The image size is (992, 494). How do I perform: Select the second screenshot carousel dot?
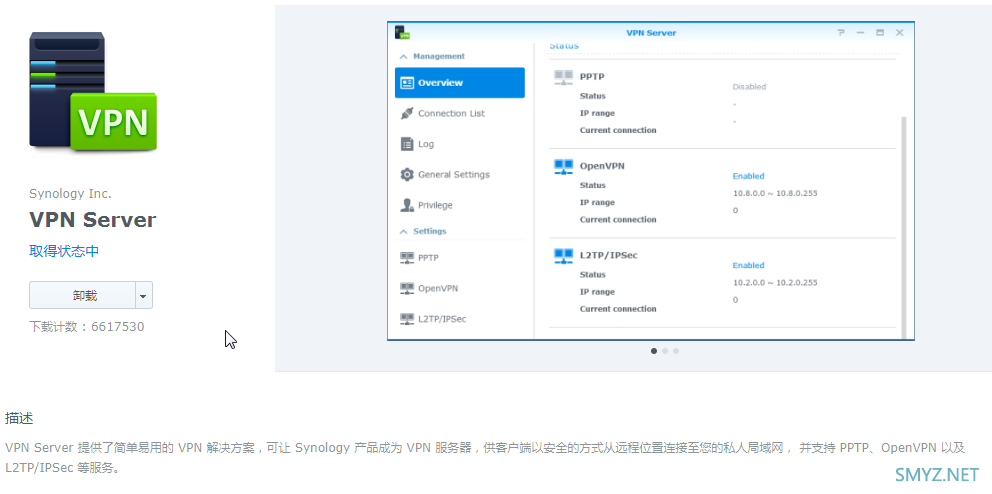point(665,351)
